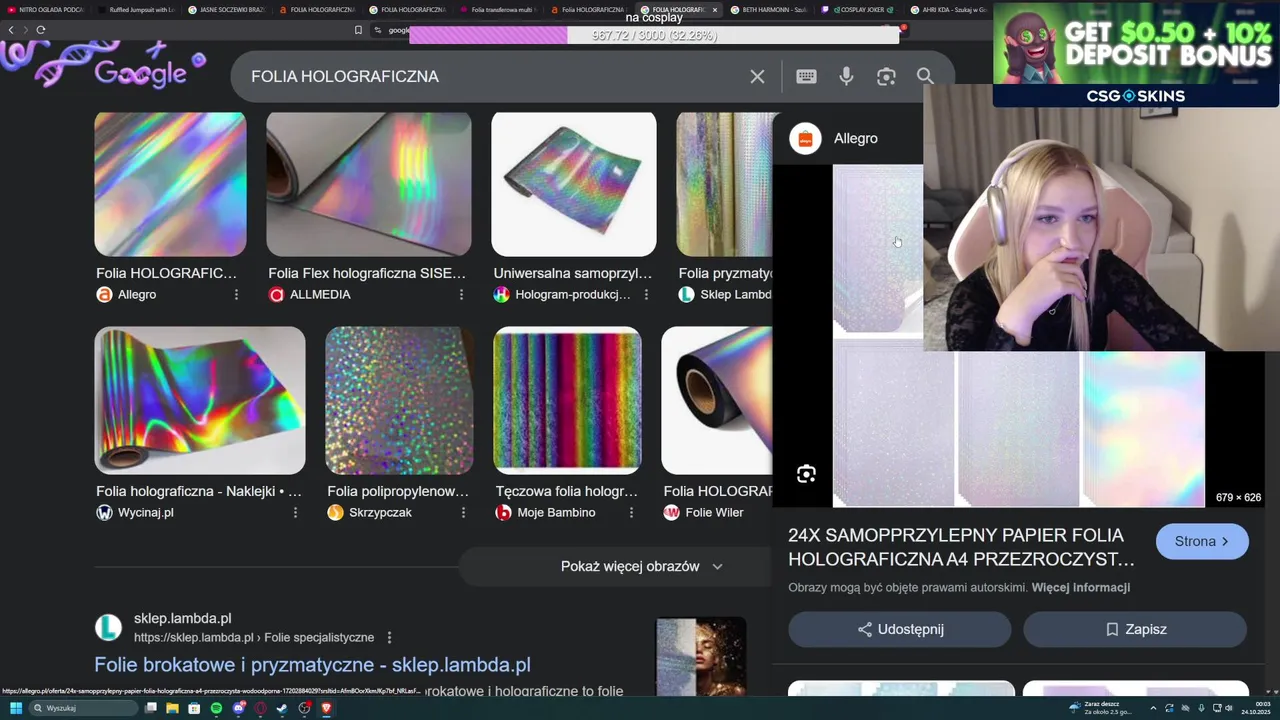Open Task View on taskbar

pyautogui.click(x=151, y=708)
